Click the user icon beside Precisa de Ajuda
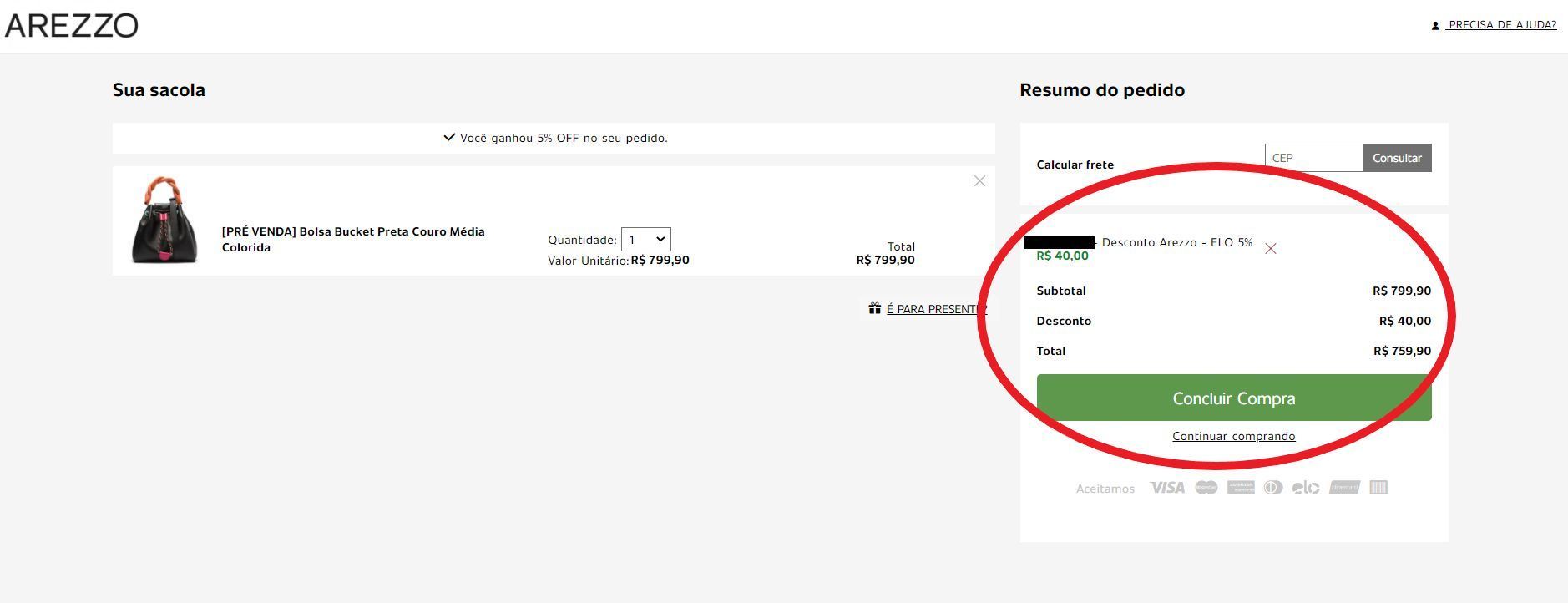Screen dimensions: 1568x603 click(x=1435, y=26)
